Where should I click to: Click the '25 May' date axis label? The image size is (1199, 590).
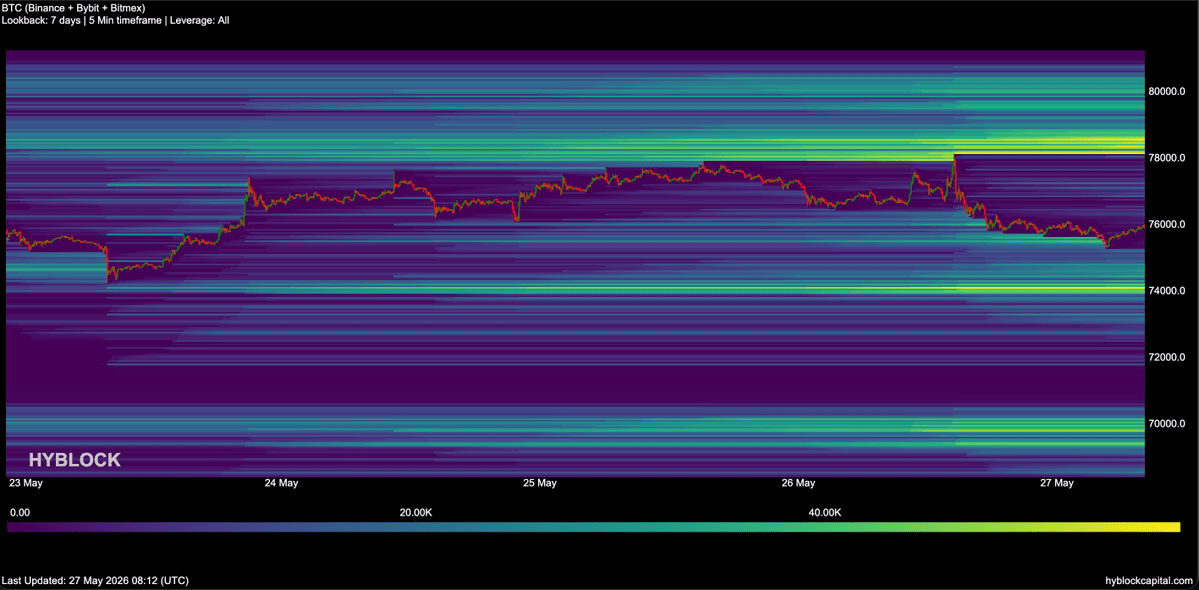coord(539,483)
